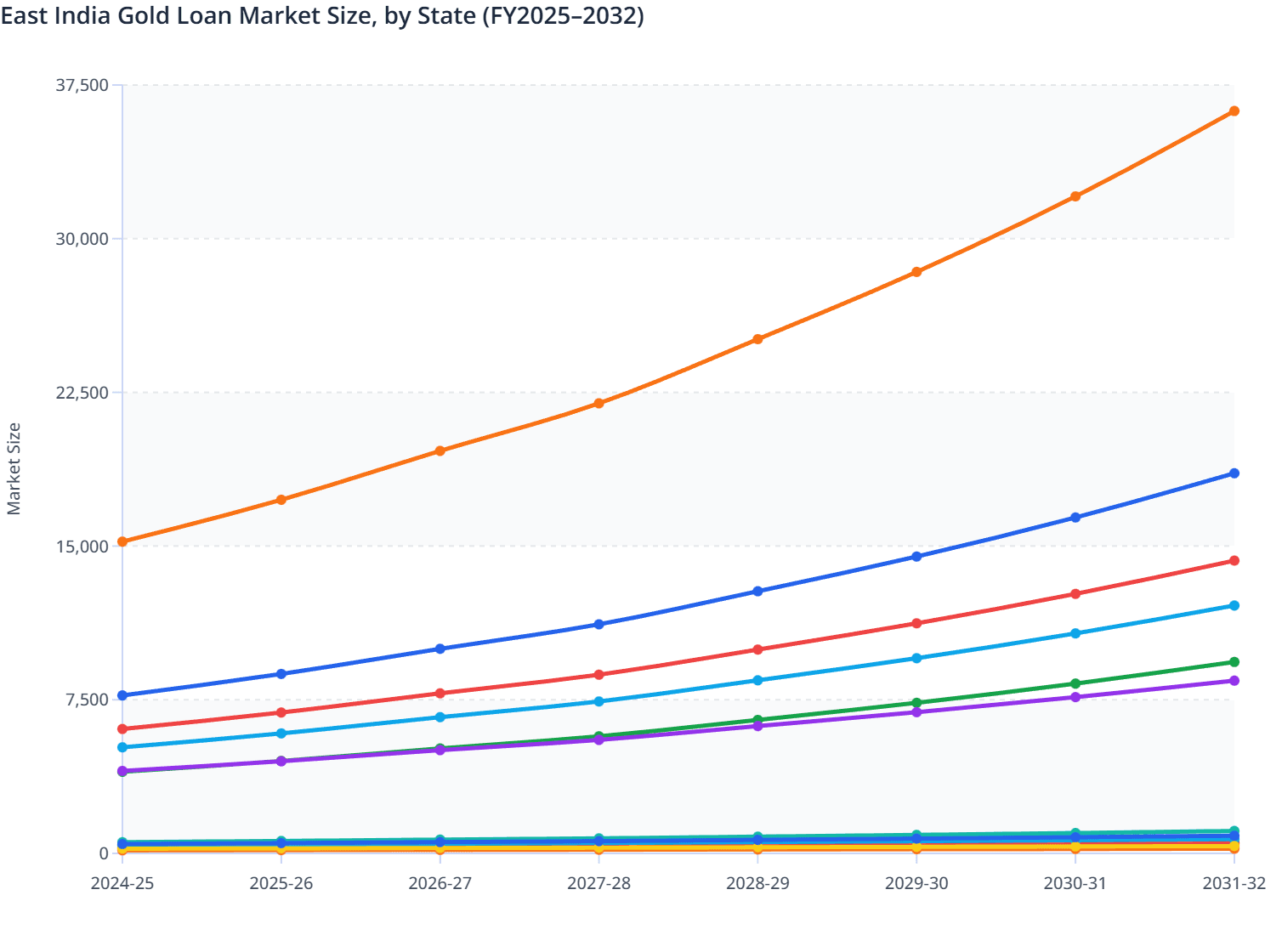Select the blue line's 2029-30 marker

coord(916,557)
